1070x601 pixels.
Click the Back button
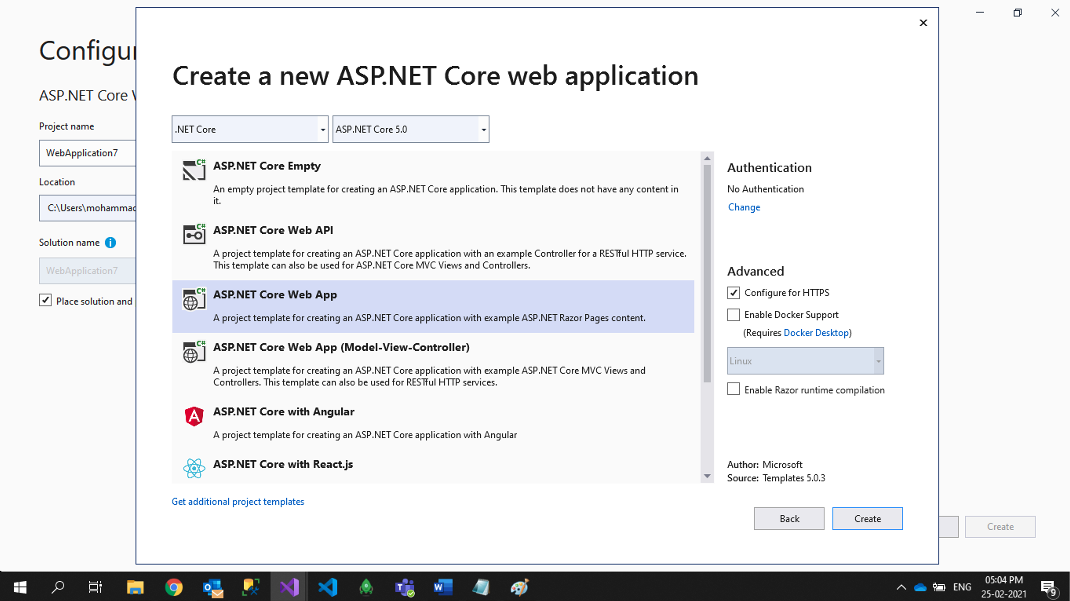click(x=789, y=518)
